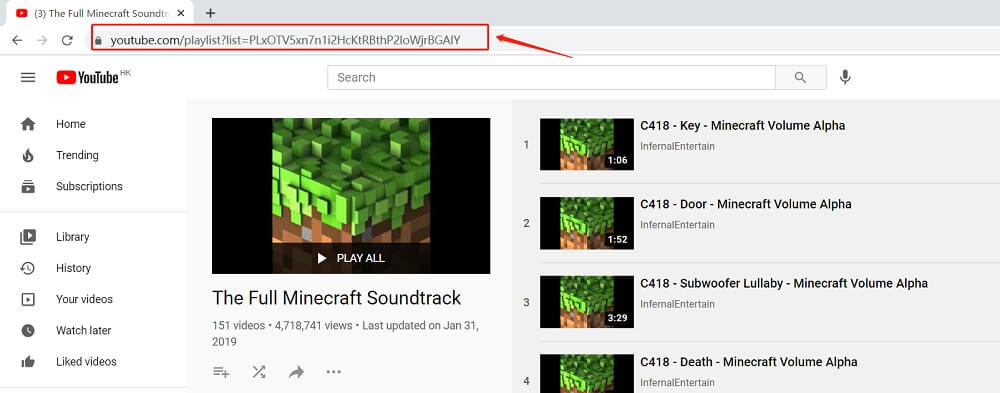
Task: Open C418 - Subwoofer Lullaby title
Action: [x=784, y=283]
